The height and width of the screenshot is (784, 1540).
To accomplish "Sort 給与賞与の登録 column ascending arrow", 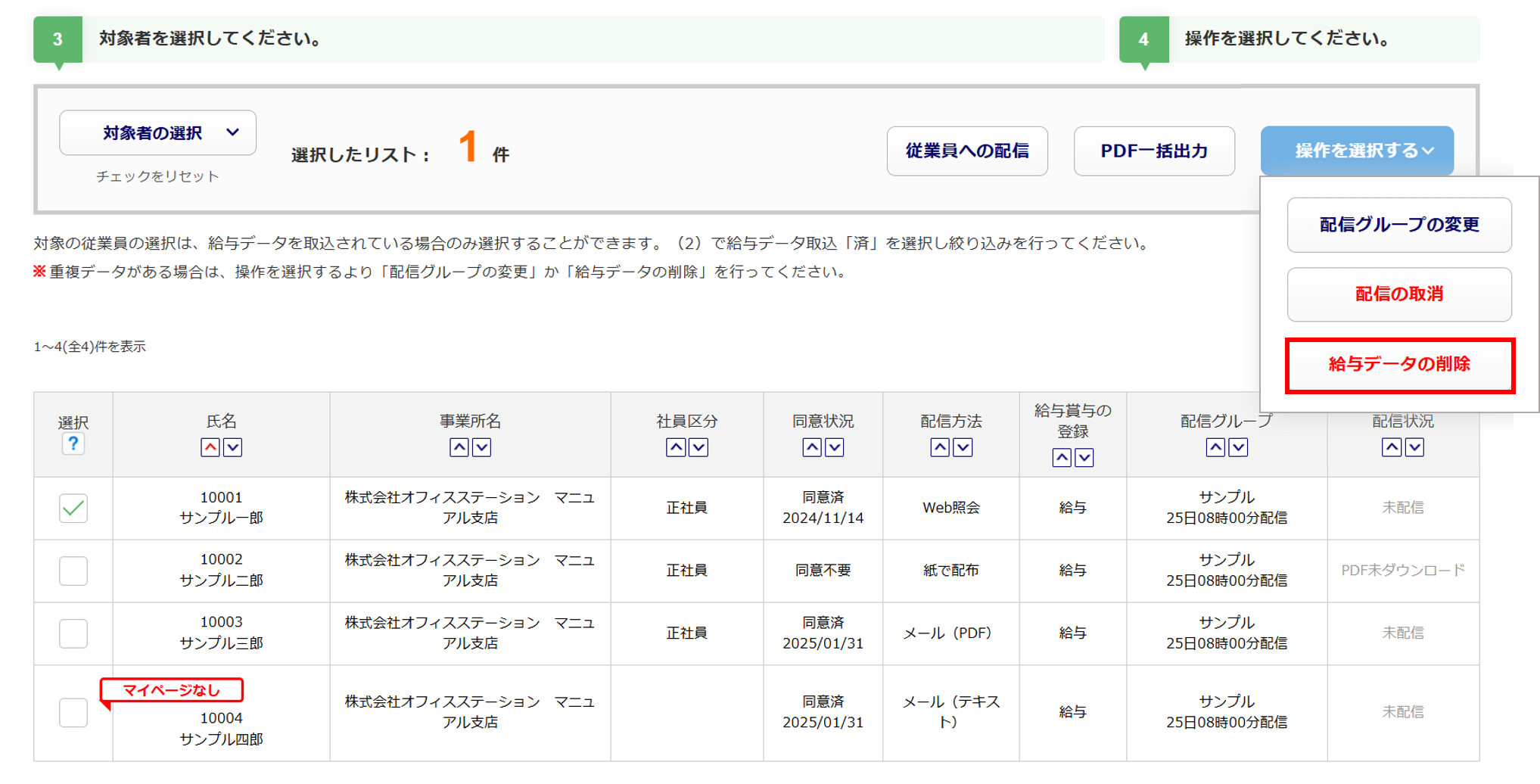I will click(x=1062, y=457).
